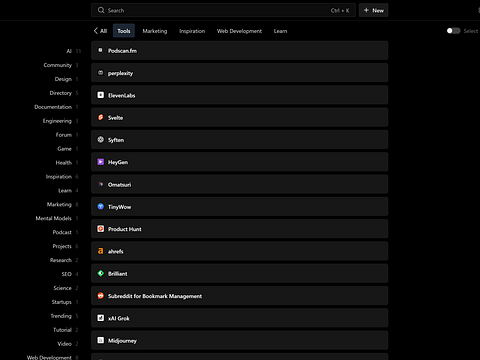Screen dimensions: 480x360
Task: Click the Syften favicon icon
Action: (x=100, y=140)
